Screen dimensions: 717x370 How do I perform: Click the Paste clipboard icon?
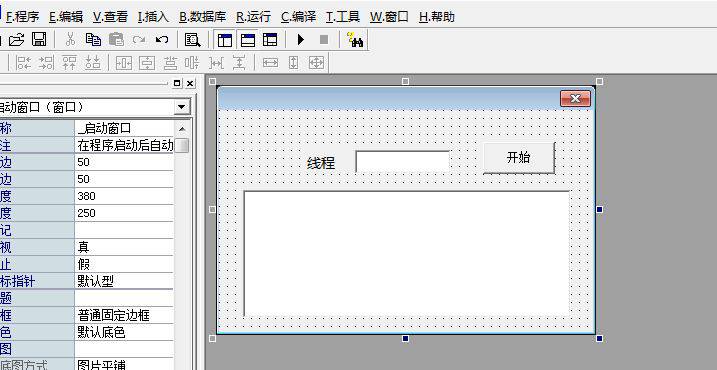pyautogui.click(x=117, y=40)
